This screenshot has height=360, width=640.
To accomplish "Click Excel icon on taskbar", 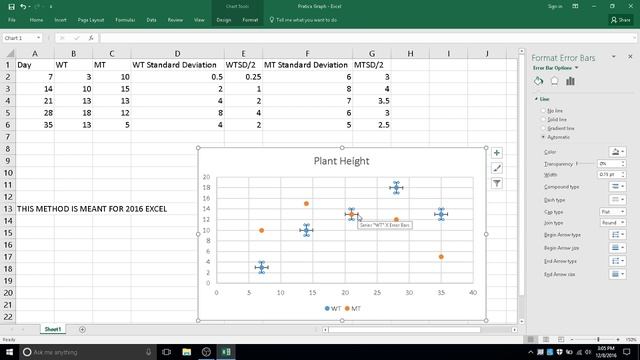I will pos(226,352).
